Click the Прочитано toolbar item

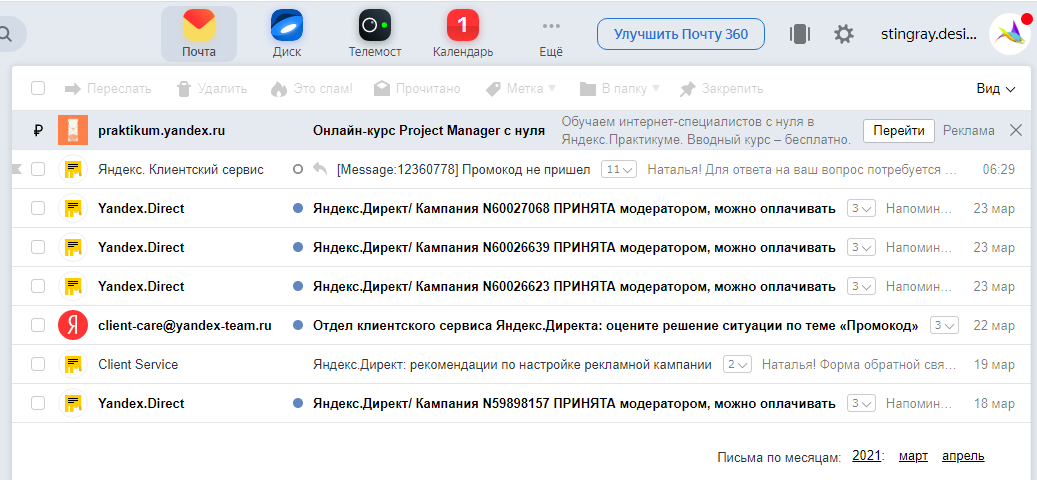click(417, 89)
